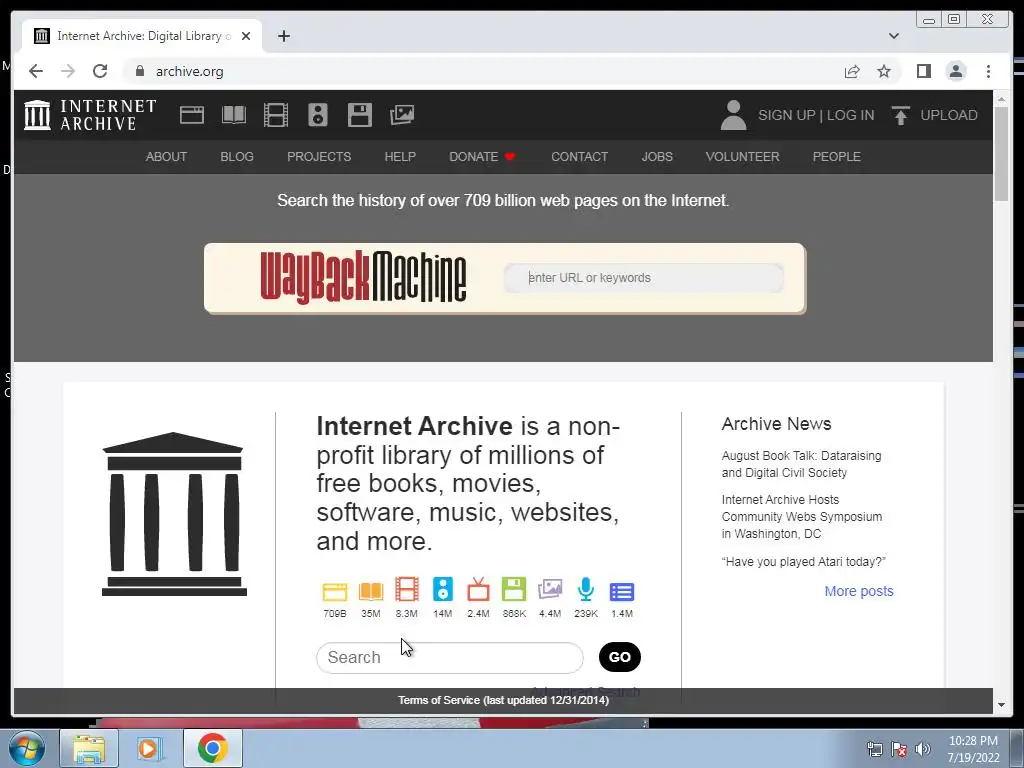Open the CONTACT menu item
Viewport: 1024px width, 768px height.
click(579, 157)
